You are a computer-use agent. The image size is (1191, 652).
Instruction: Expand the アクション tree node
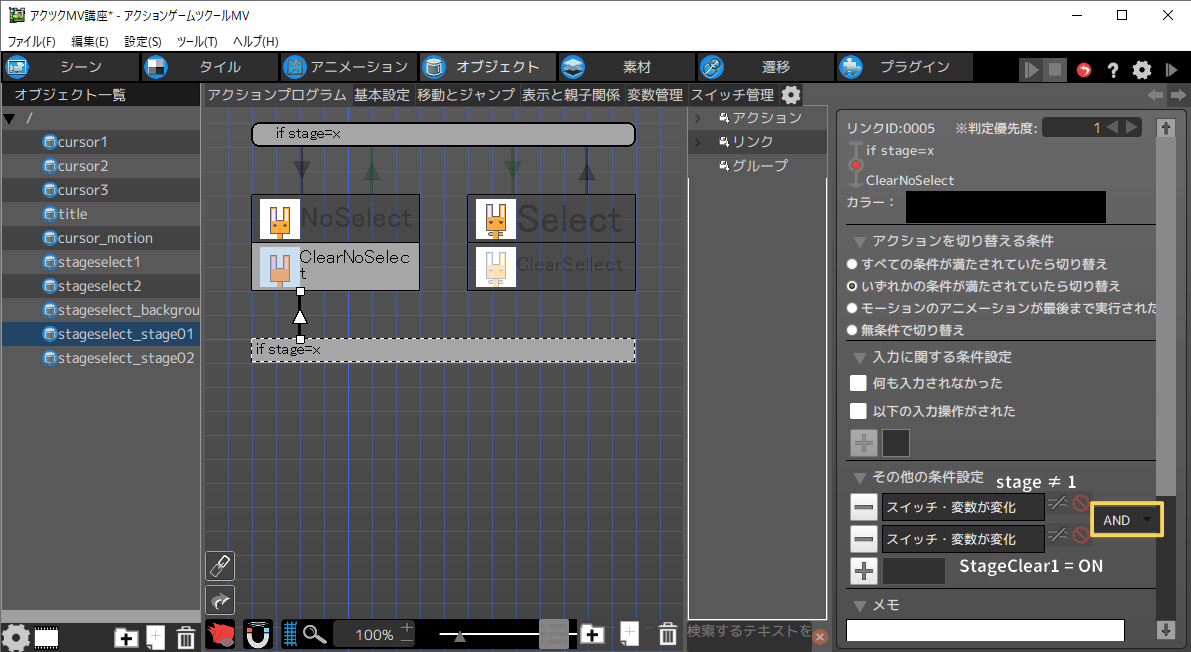[x=699, y=118]
